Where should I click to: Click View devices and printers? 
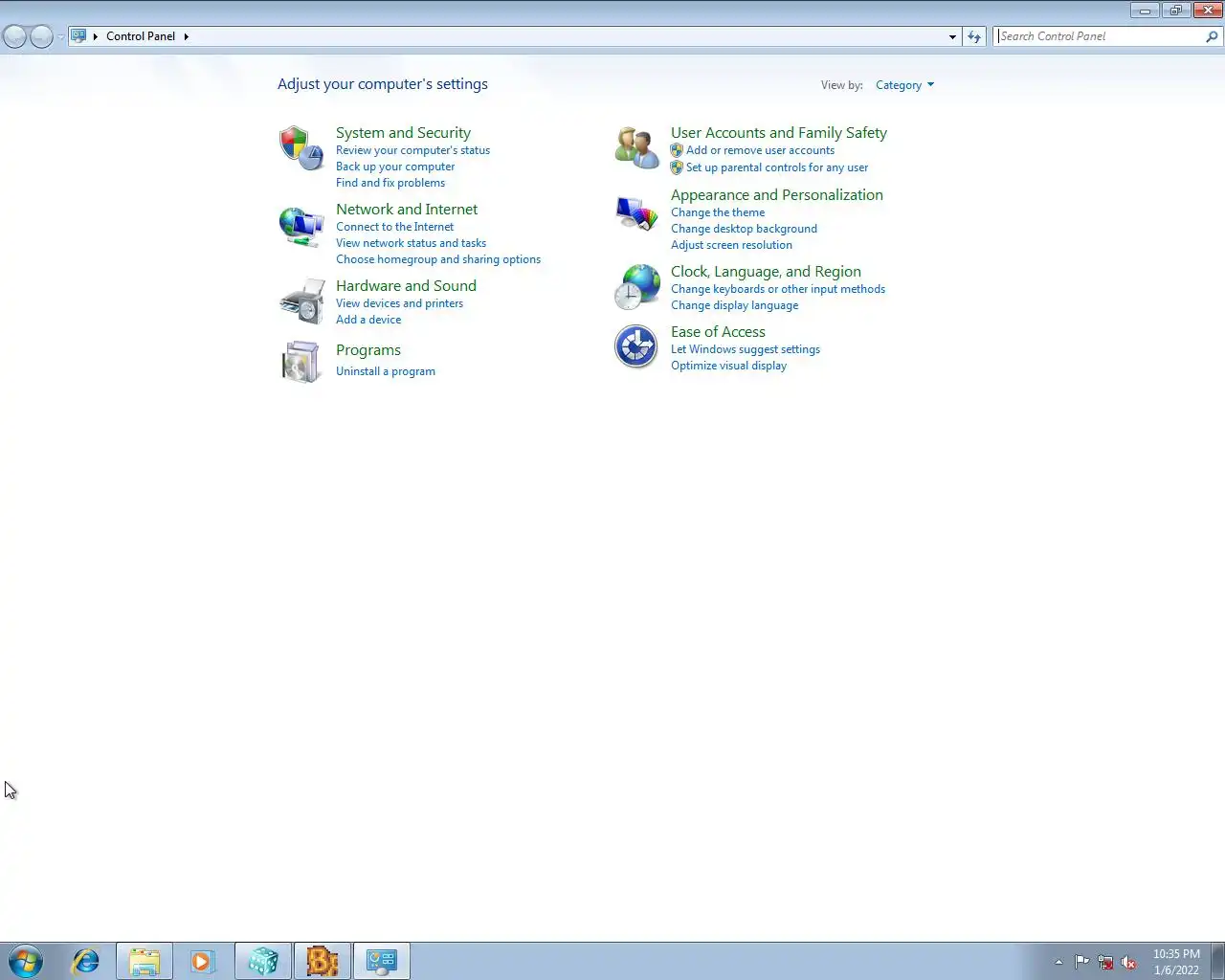(x=399, y=303)
